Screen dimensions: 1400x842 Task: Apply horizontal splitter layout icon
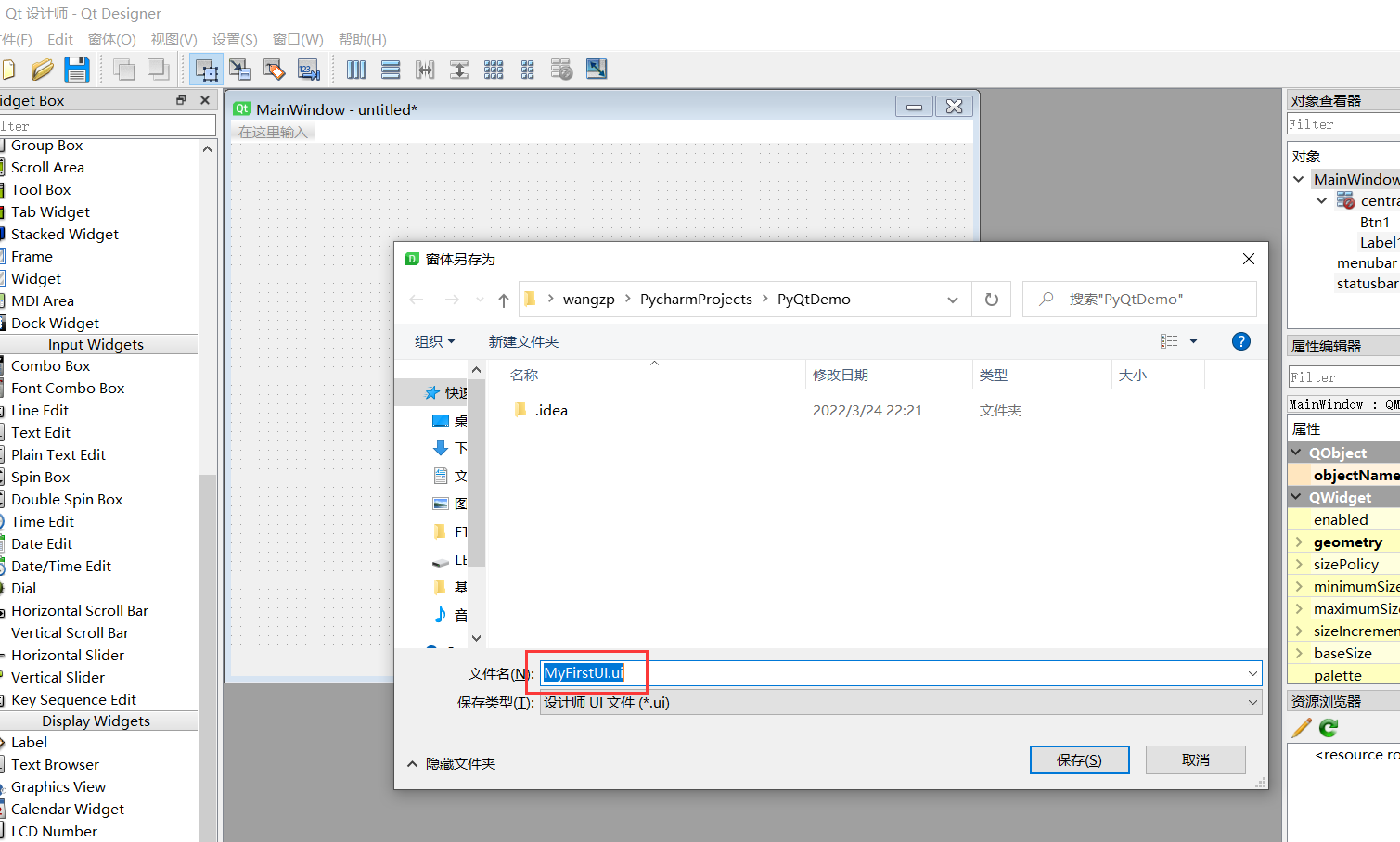coord(425,70)
